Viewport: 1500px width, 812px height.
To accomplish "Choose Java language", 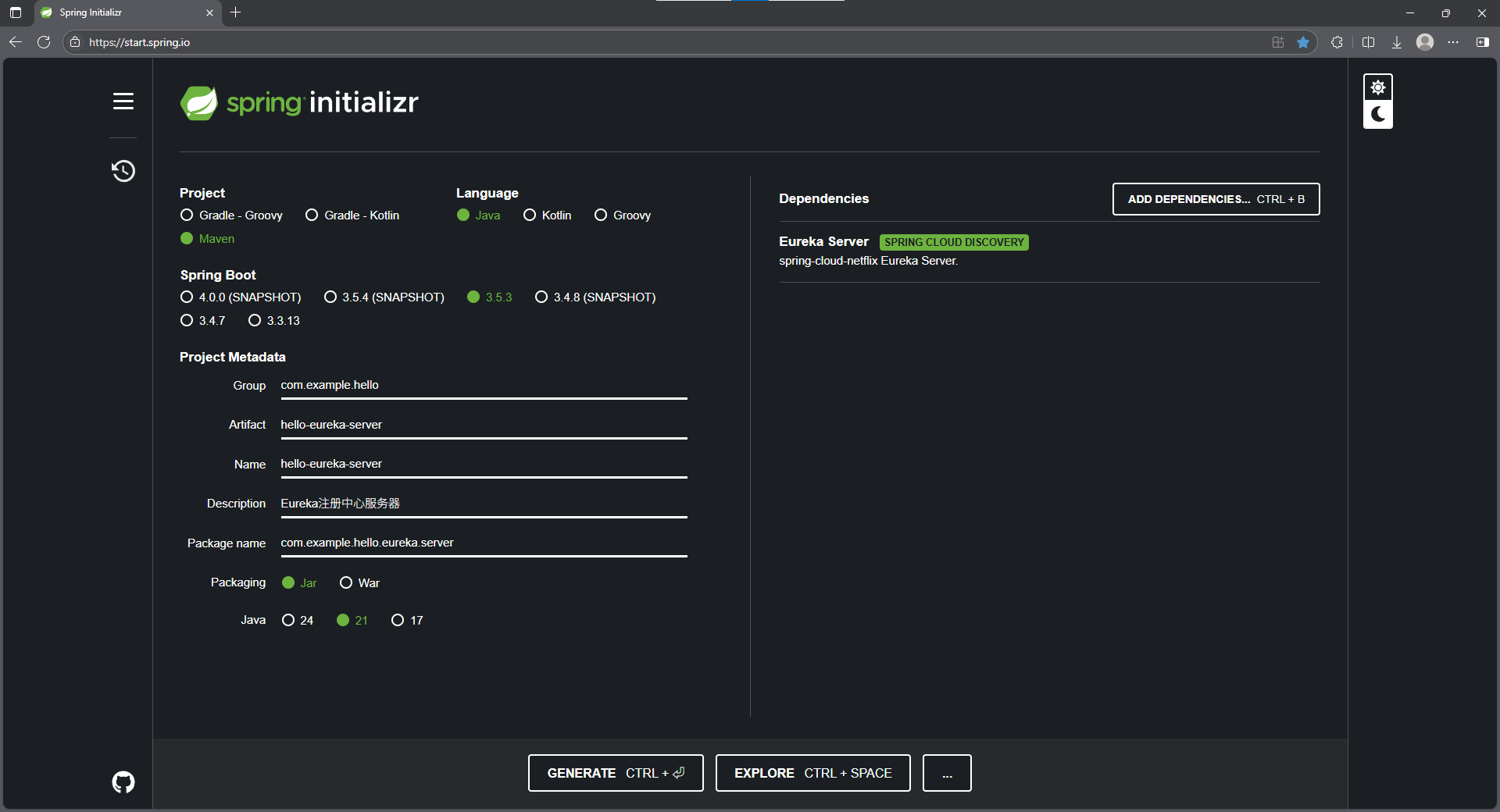I will point(478,215).
